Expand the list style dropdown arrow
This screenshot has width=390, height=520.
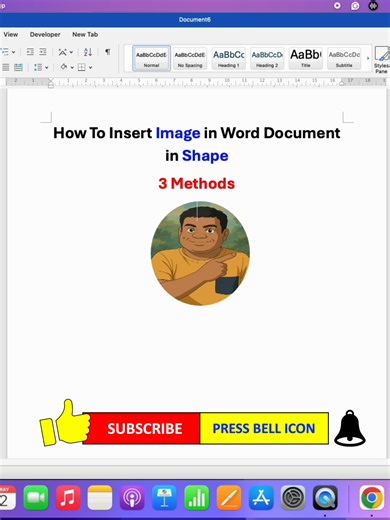tap(13, 52)
